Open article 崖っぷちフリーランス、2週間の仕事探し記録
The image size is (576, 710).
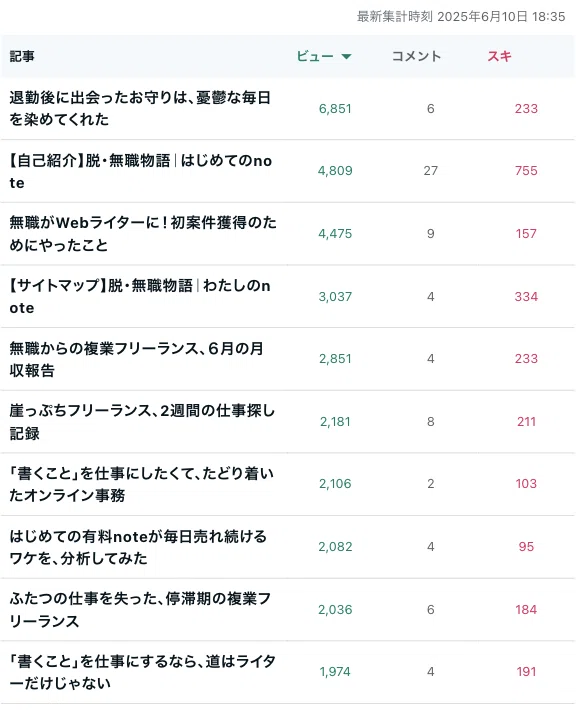pyautogui.click(x=142, y=422)
